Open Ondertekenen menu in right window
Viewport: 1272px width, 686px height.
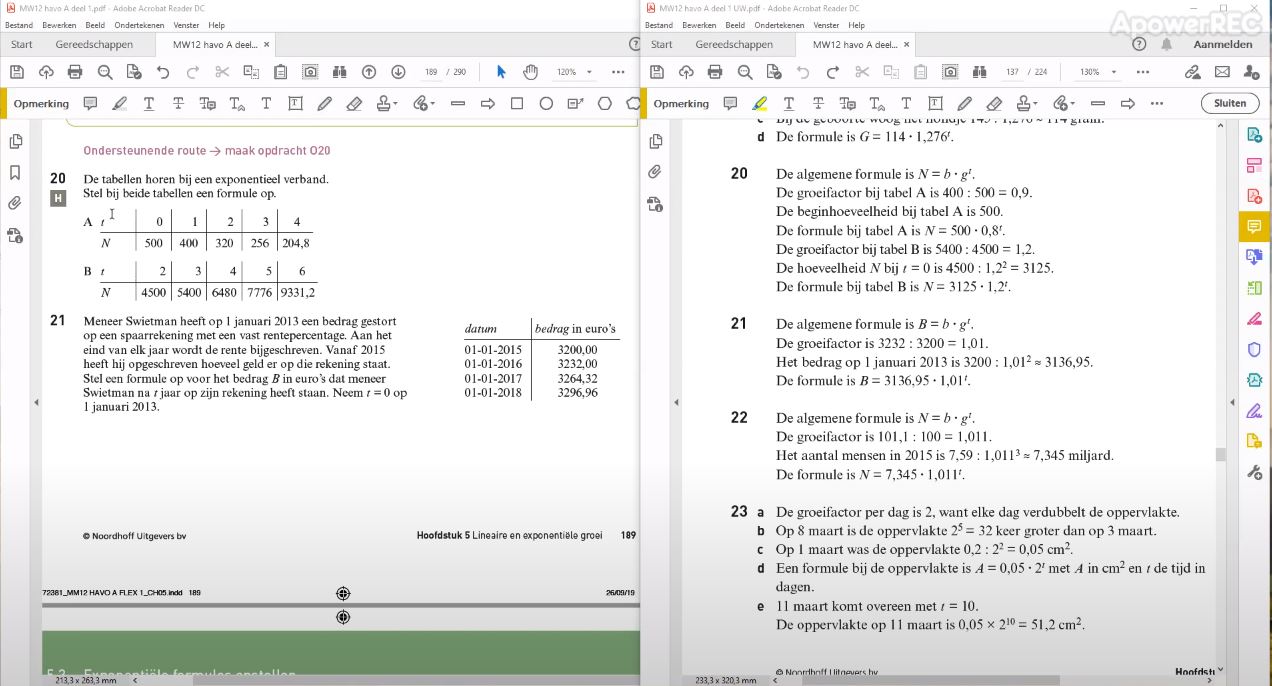[x=779, y=25]
